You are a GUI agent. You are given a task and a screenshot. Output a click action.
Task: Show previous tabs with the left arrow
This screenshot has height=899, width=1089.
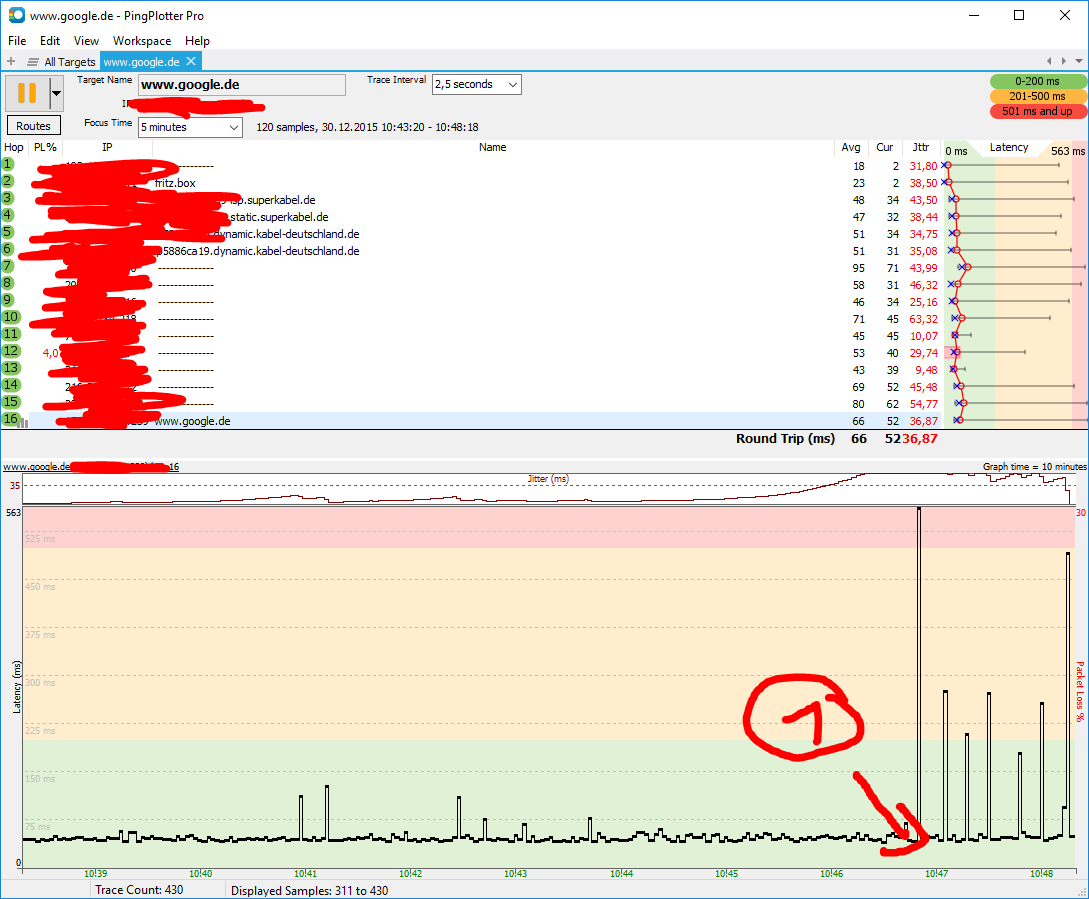pos(1049,61)
